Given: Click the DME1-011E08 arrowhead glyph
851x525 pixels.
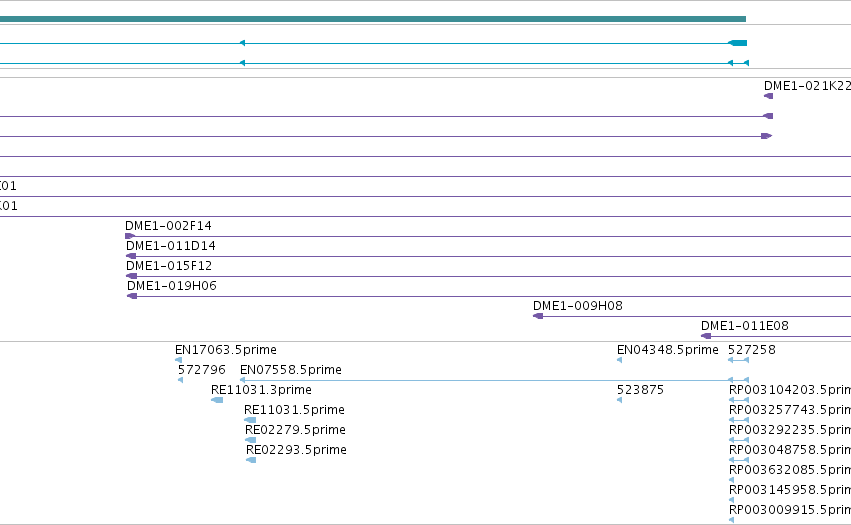Looking at the screenshot, I should point(706,336).
